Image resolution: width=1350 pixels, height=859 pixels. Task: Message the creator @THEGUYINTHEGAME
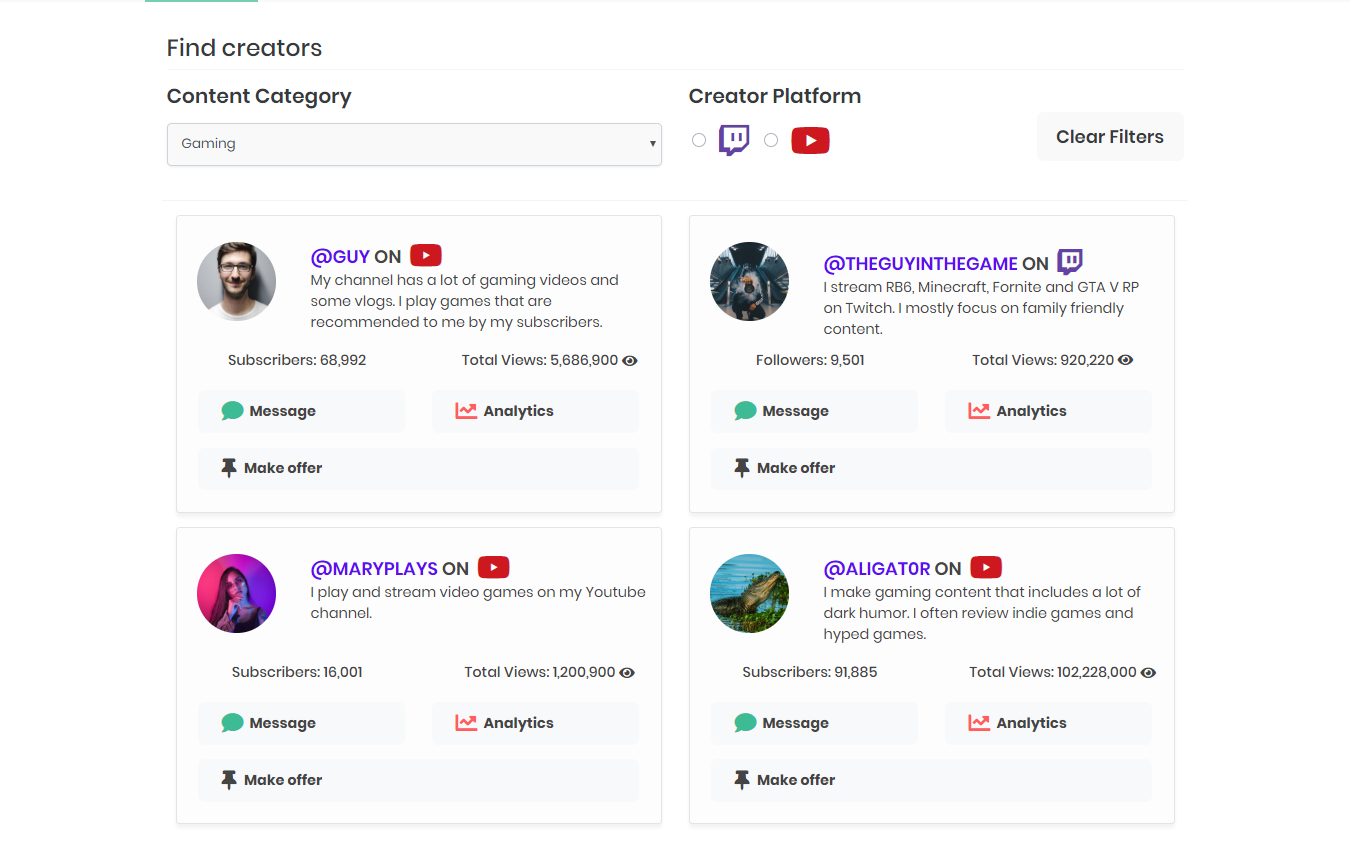coord(814,411)
